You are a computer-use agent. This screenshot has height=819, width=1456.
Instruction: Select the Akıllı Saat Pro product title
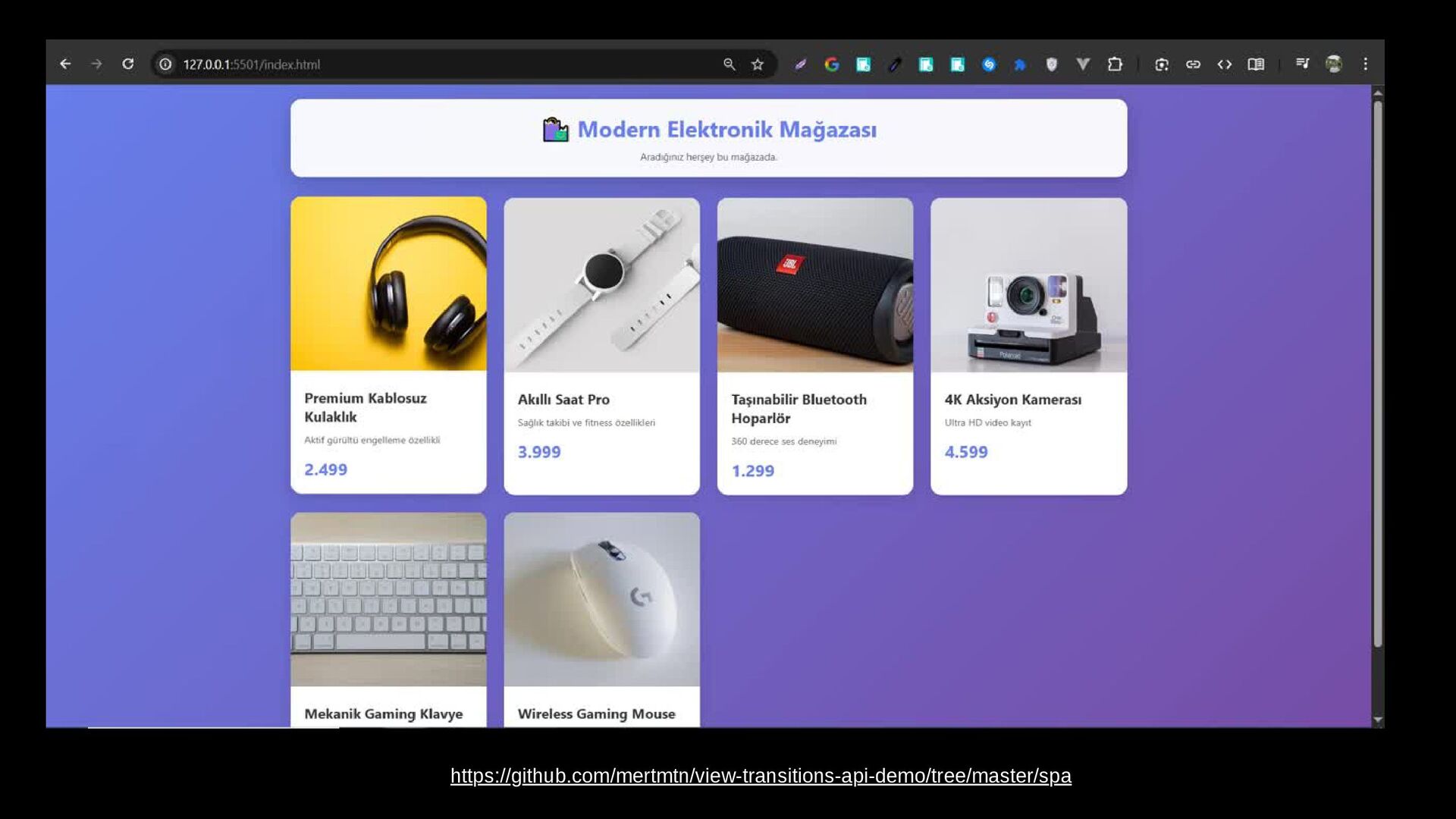point(563,400)
